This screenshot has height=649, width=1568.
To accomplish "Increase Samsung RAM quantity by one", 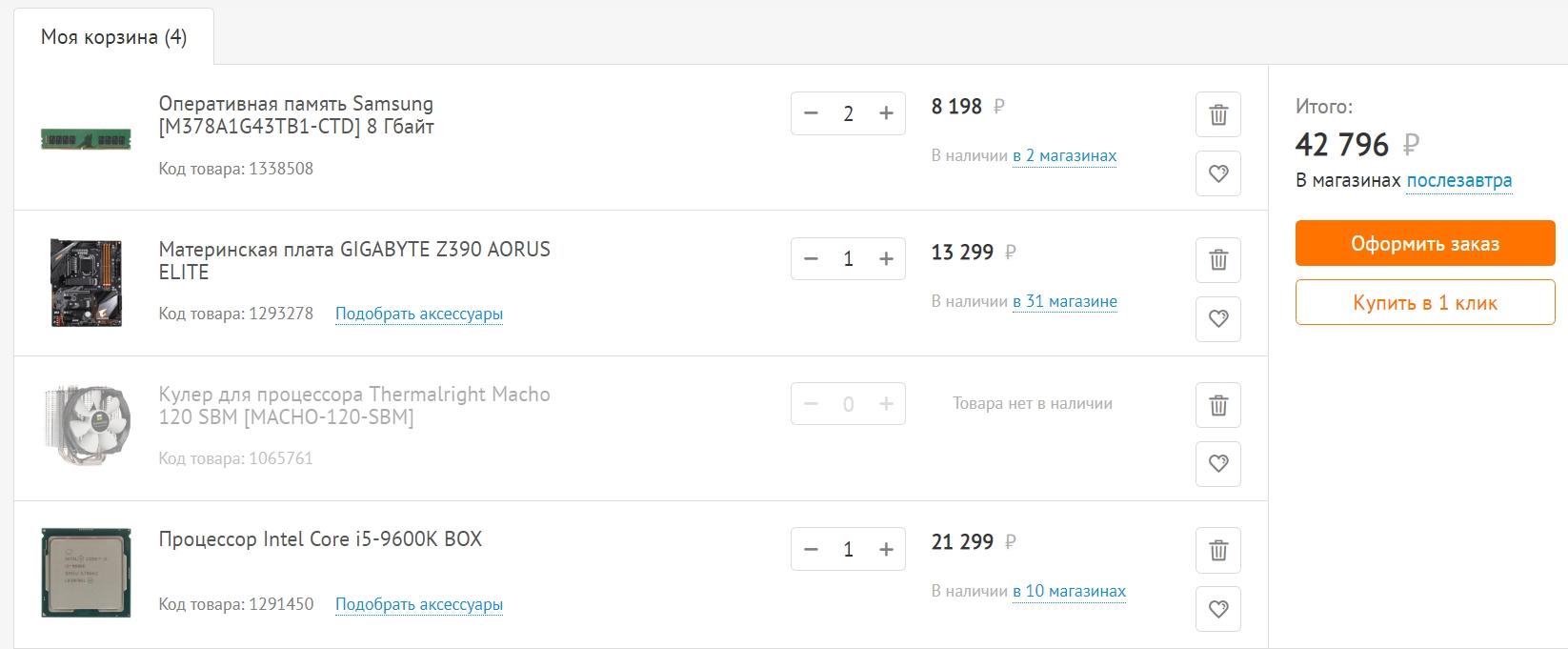I will (886, 113).
